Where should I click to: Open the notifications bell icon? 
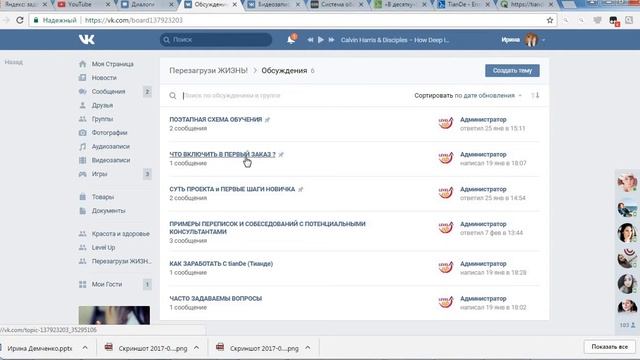pos(291,39)
